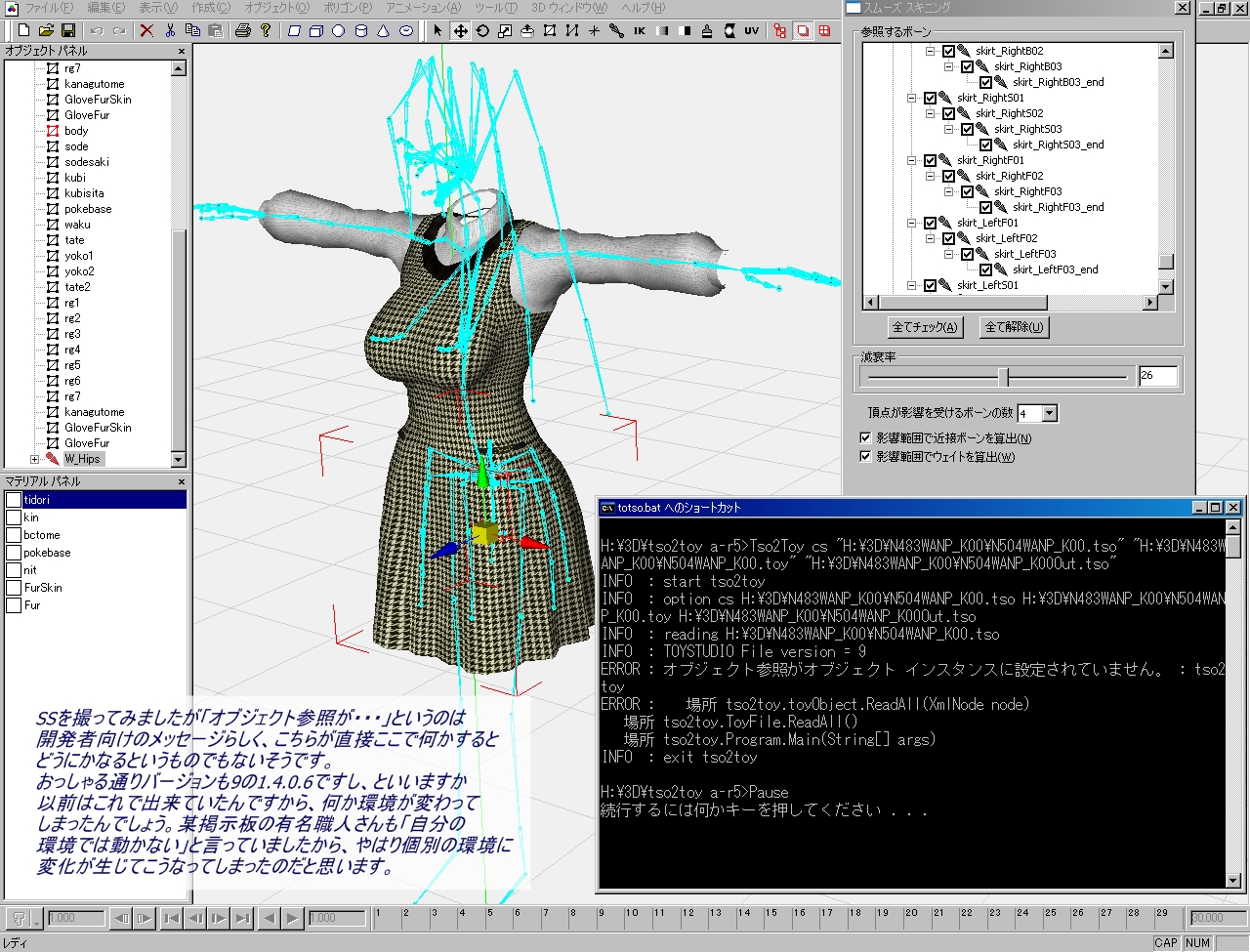Toggle 影響範囲で近接ボーンを算出 checkbox
The width and height of the screenshot is (1250, 952).
(x=865, y=438)
